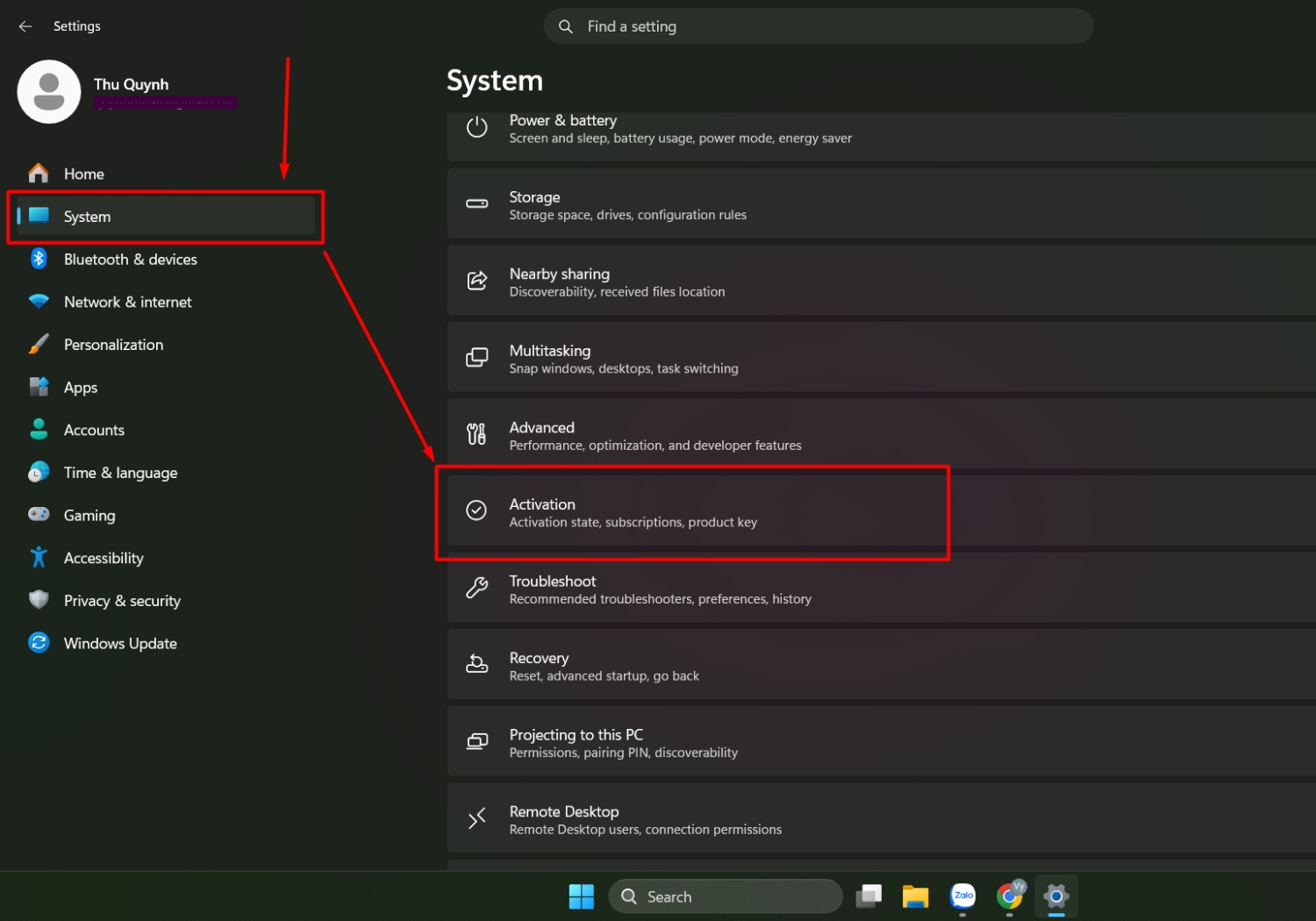Open Troubleshoot settings

(882, 588)
